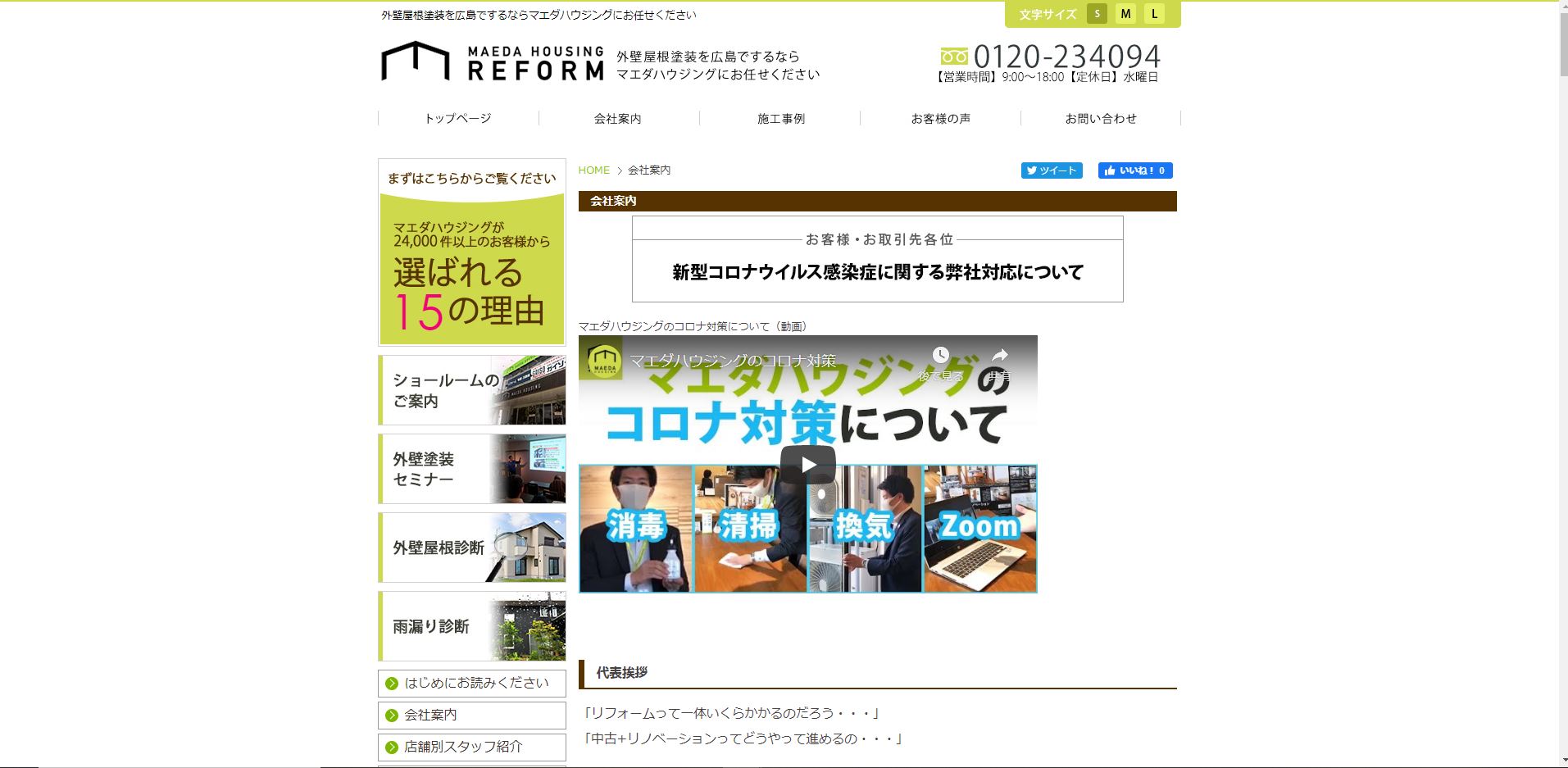Click the free-dial phone icon
Image resolution: width=1568 pixels, height=768 pixels.
(x=954, y=57)
